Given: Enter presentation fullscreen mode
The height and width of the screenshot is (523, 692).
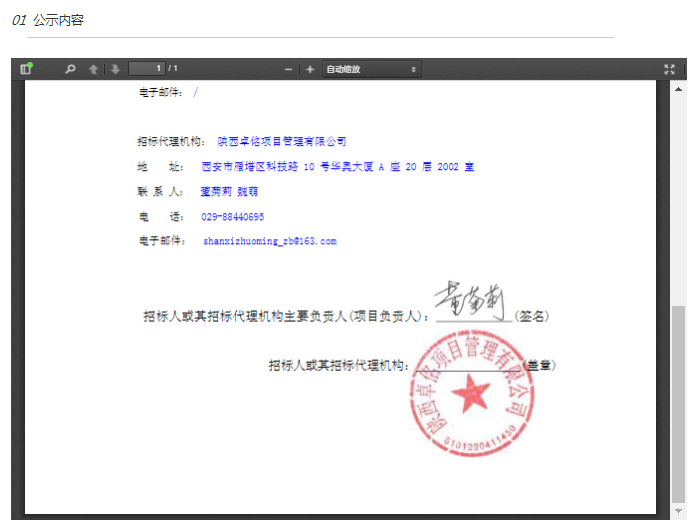Looking at the screenshot, I should [669, 69].
